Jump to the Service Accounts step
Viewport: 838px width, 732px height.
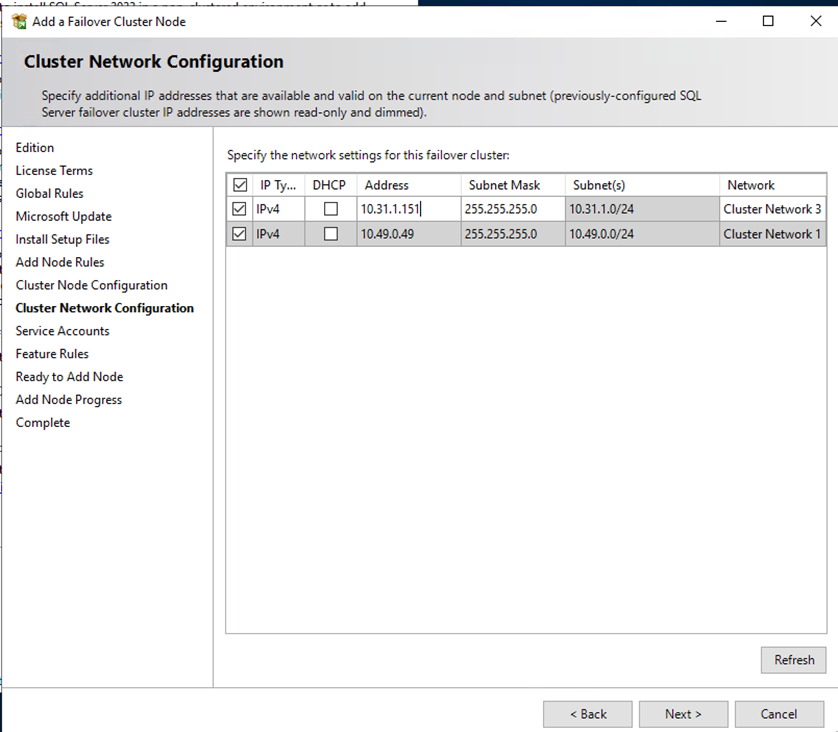tap(62, 331)
